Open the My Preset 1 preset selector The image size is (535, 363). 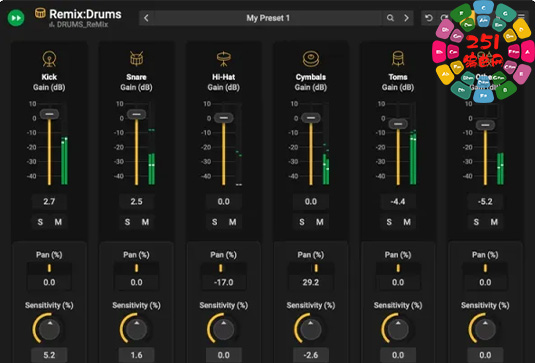click(268, 18)
